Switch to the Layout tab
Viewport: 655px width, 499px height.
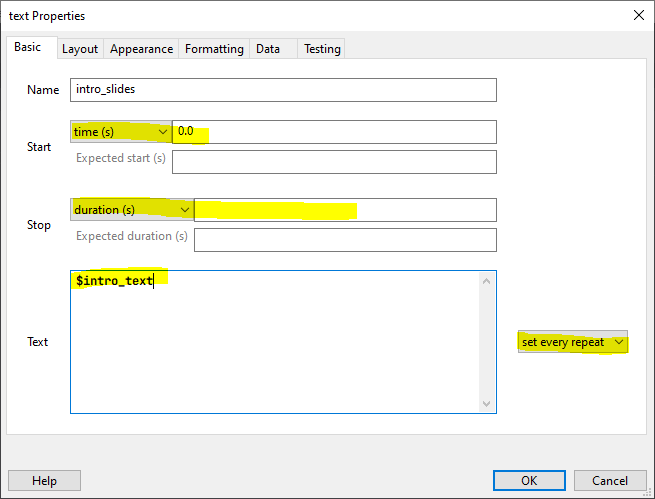click(x=80, y=49)
